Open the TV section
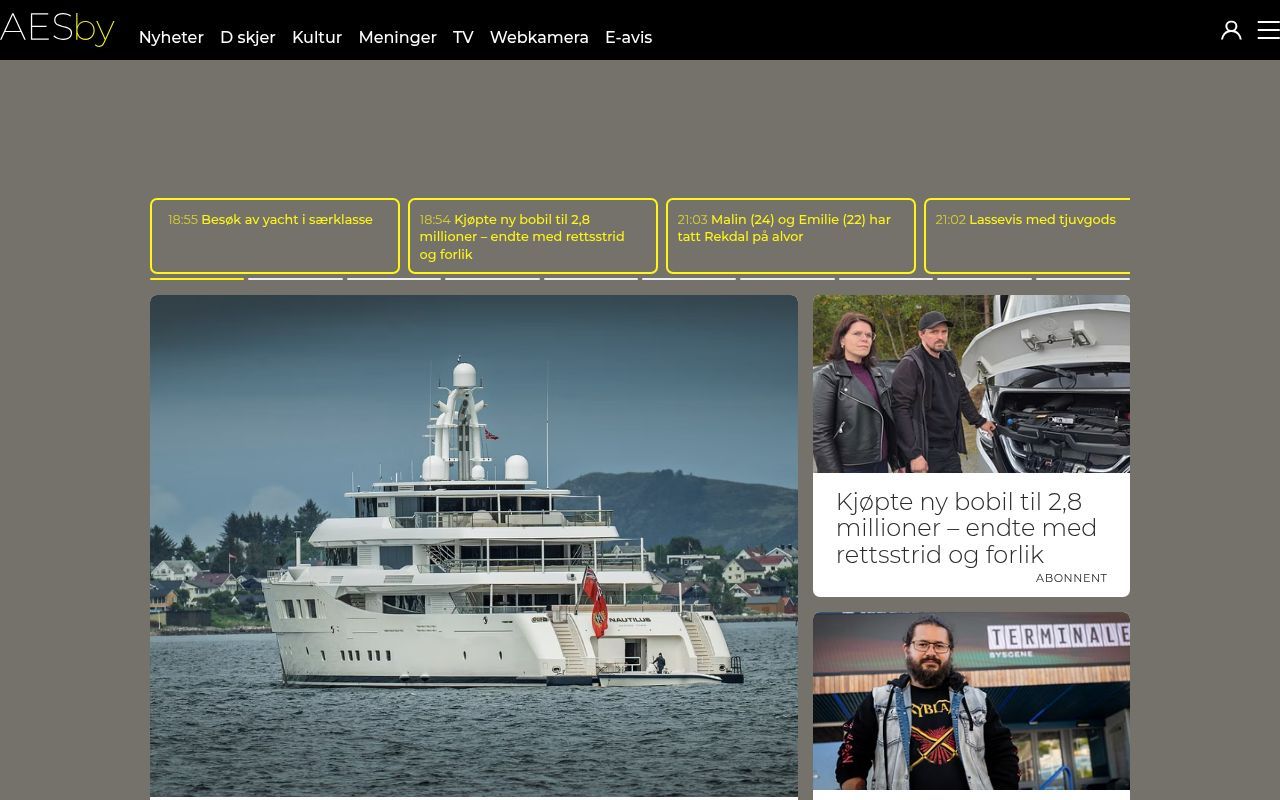Image resolution: width=1280 pixels, height=800 pixels. [x=463, y=37]
